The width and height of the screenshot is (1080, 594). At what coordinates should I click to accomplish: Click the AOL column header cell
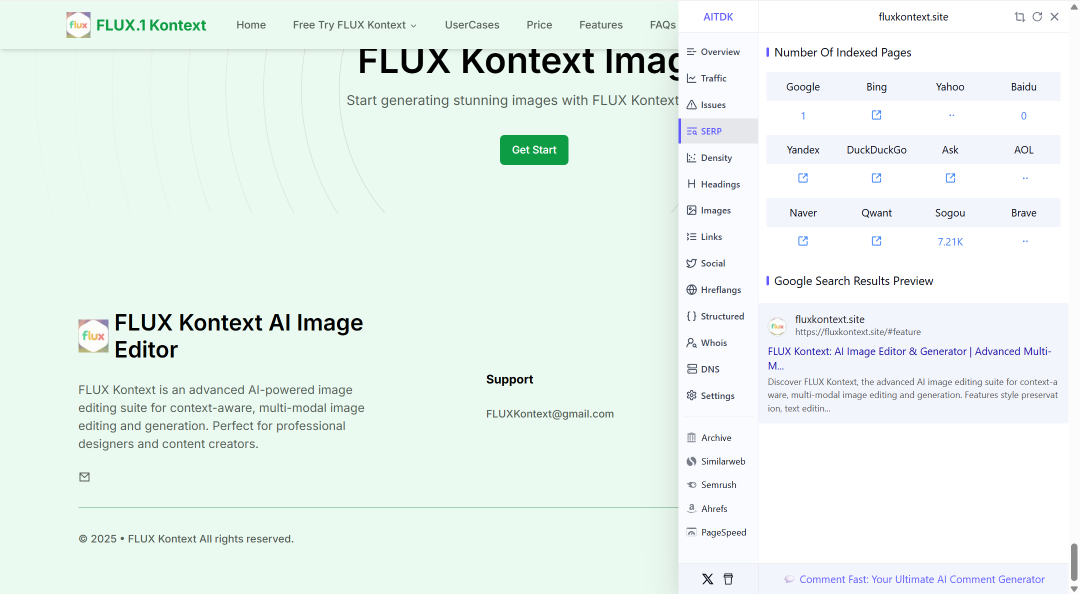pyautogui.click(x=1024, y=150)
